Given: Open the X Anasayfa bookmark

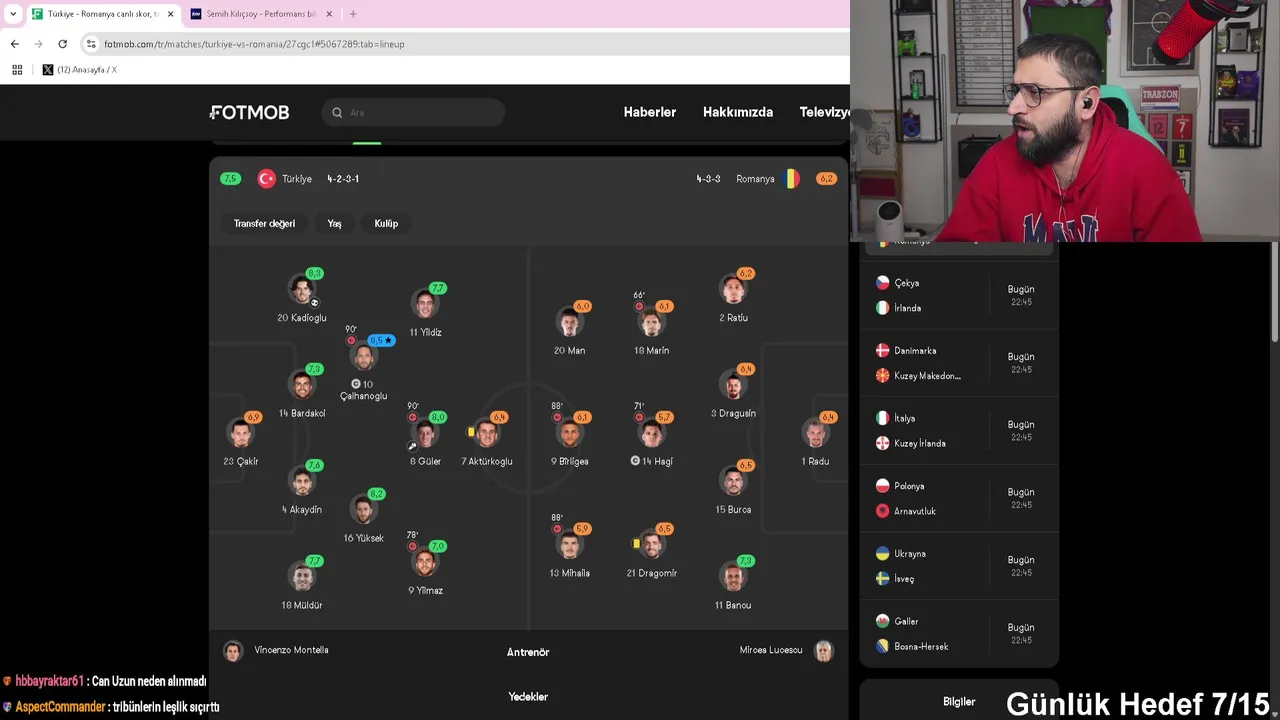Looking at the screenshot, I should (79, 70).
